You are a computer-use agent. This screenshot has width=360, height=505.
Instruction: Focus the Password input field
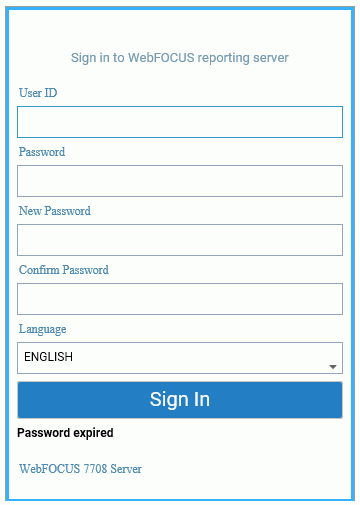[180, 181]
